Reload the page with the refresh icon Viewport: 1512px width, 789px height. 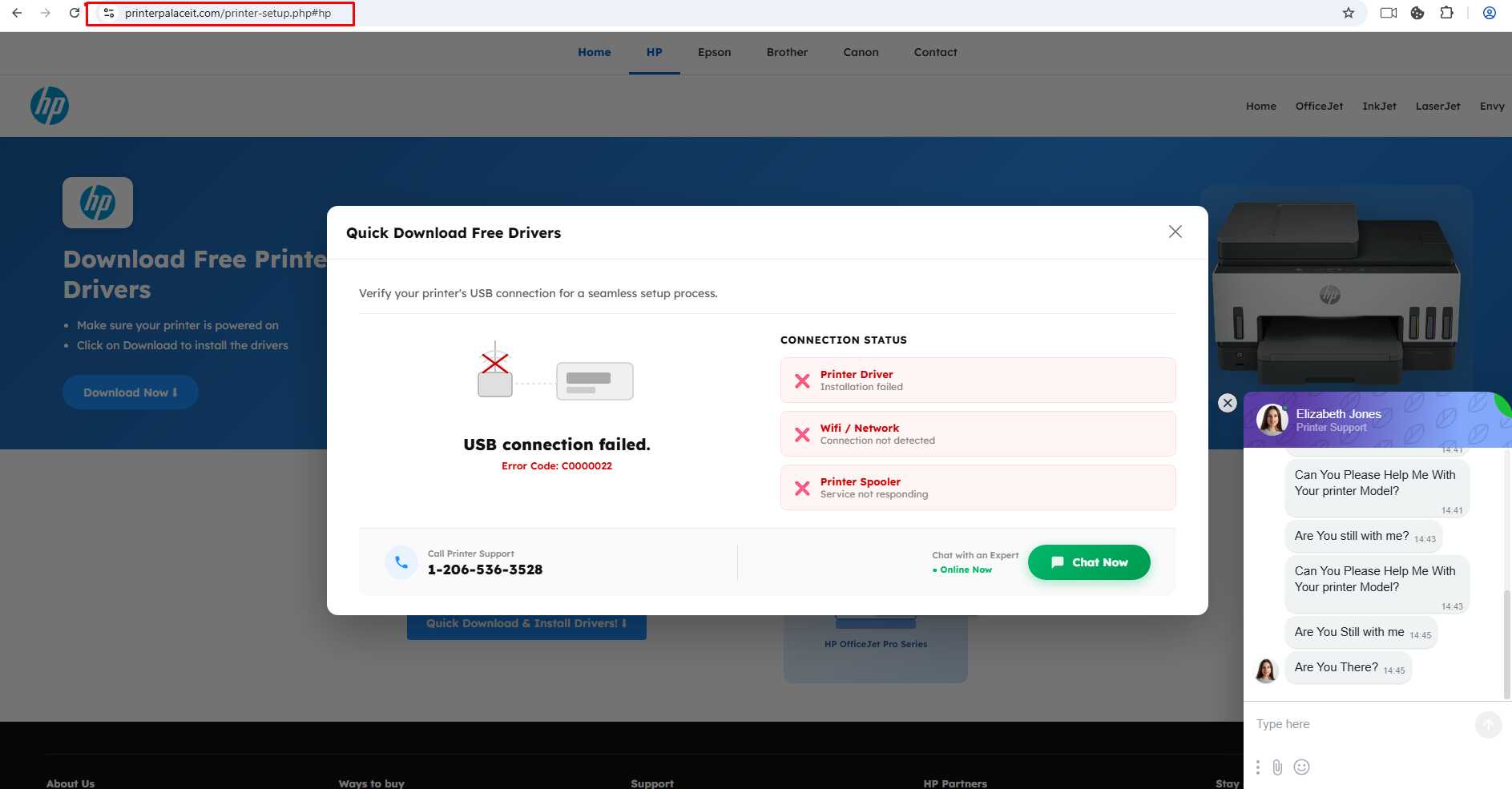[75, 13]
